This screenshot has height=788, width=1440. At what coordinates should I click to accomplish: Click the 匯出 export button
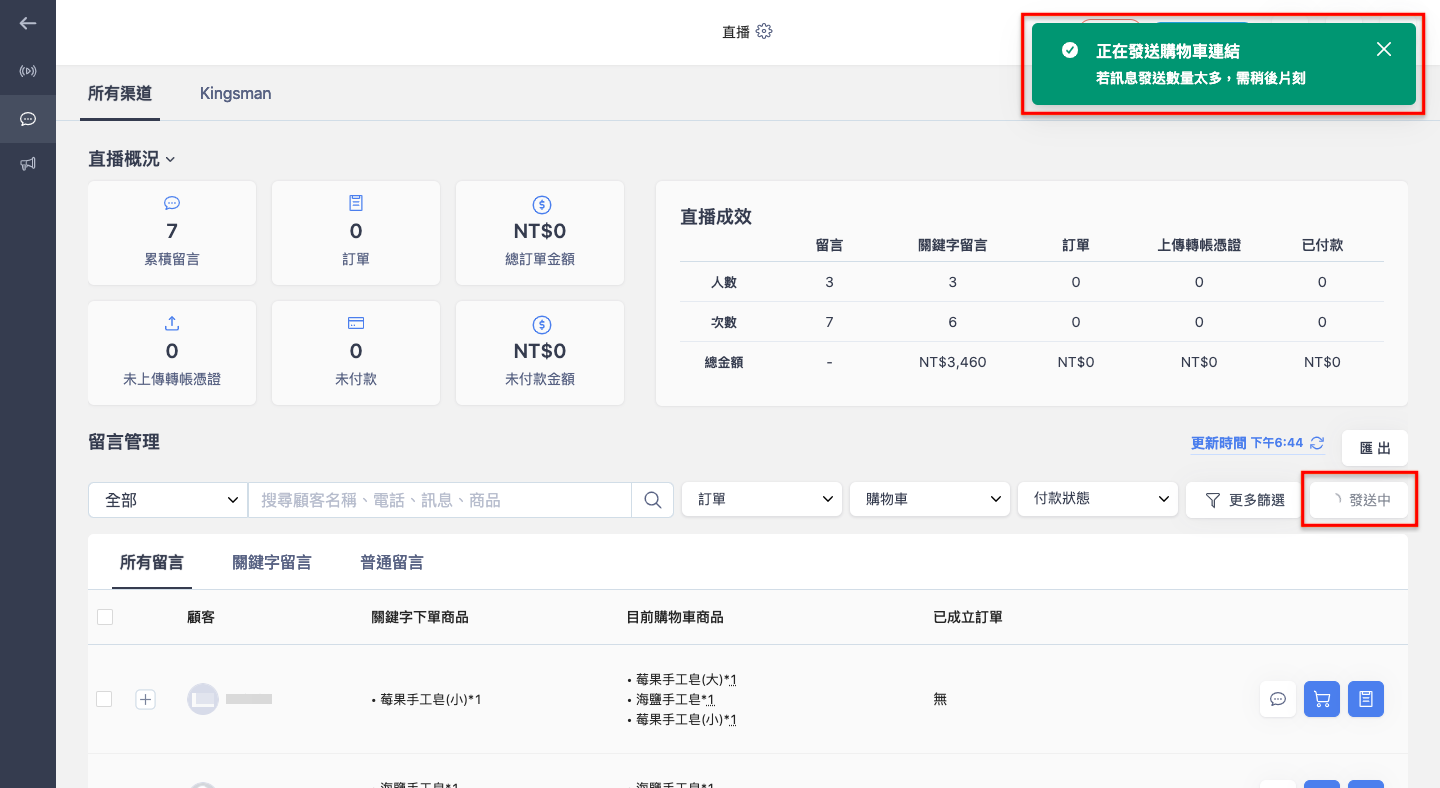(1375, 448)
